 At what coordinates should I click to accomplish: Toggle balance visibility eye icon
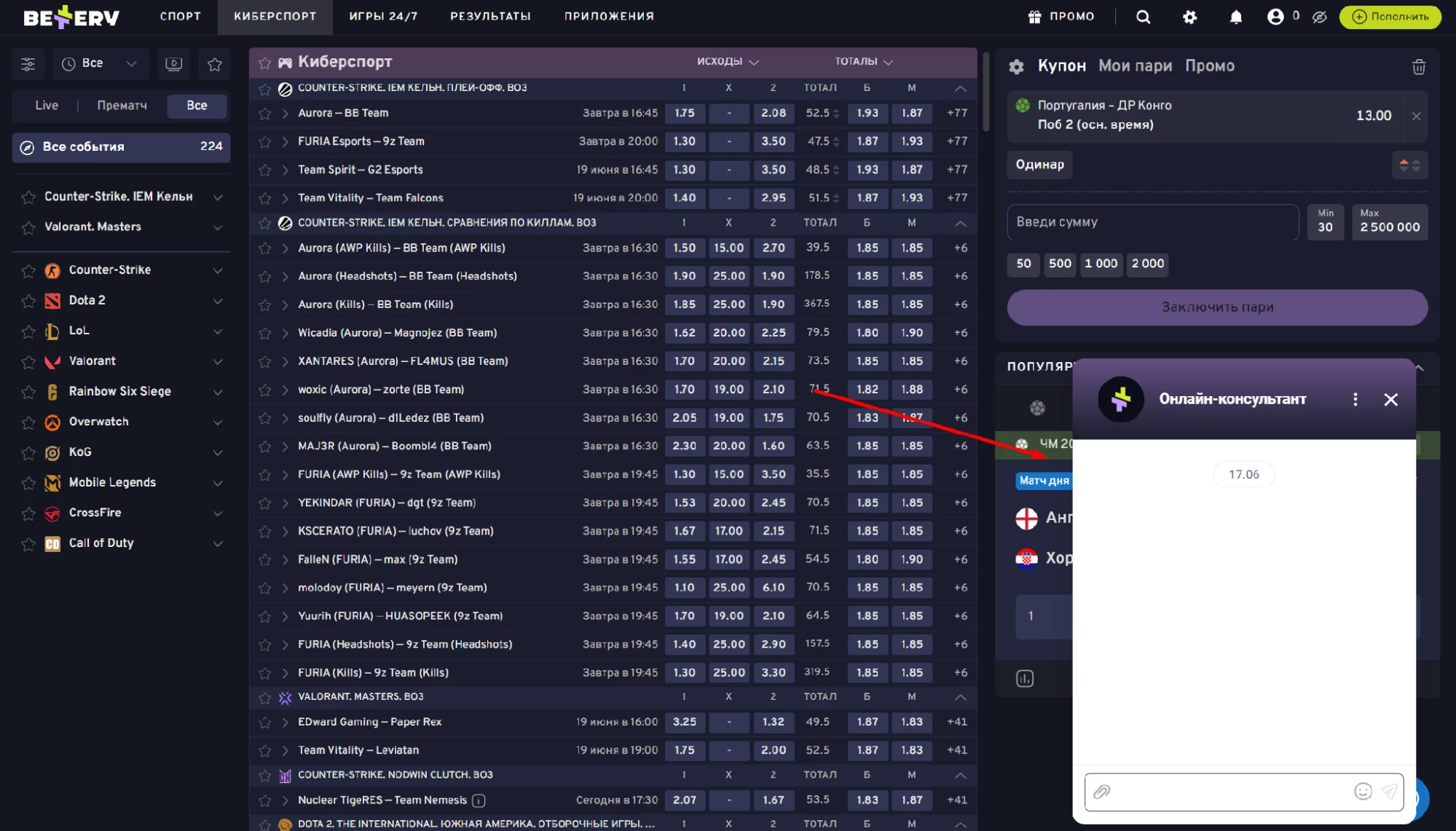(1320, 17)
